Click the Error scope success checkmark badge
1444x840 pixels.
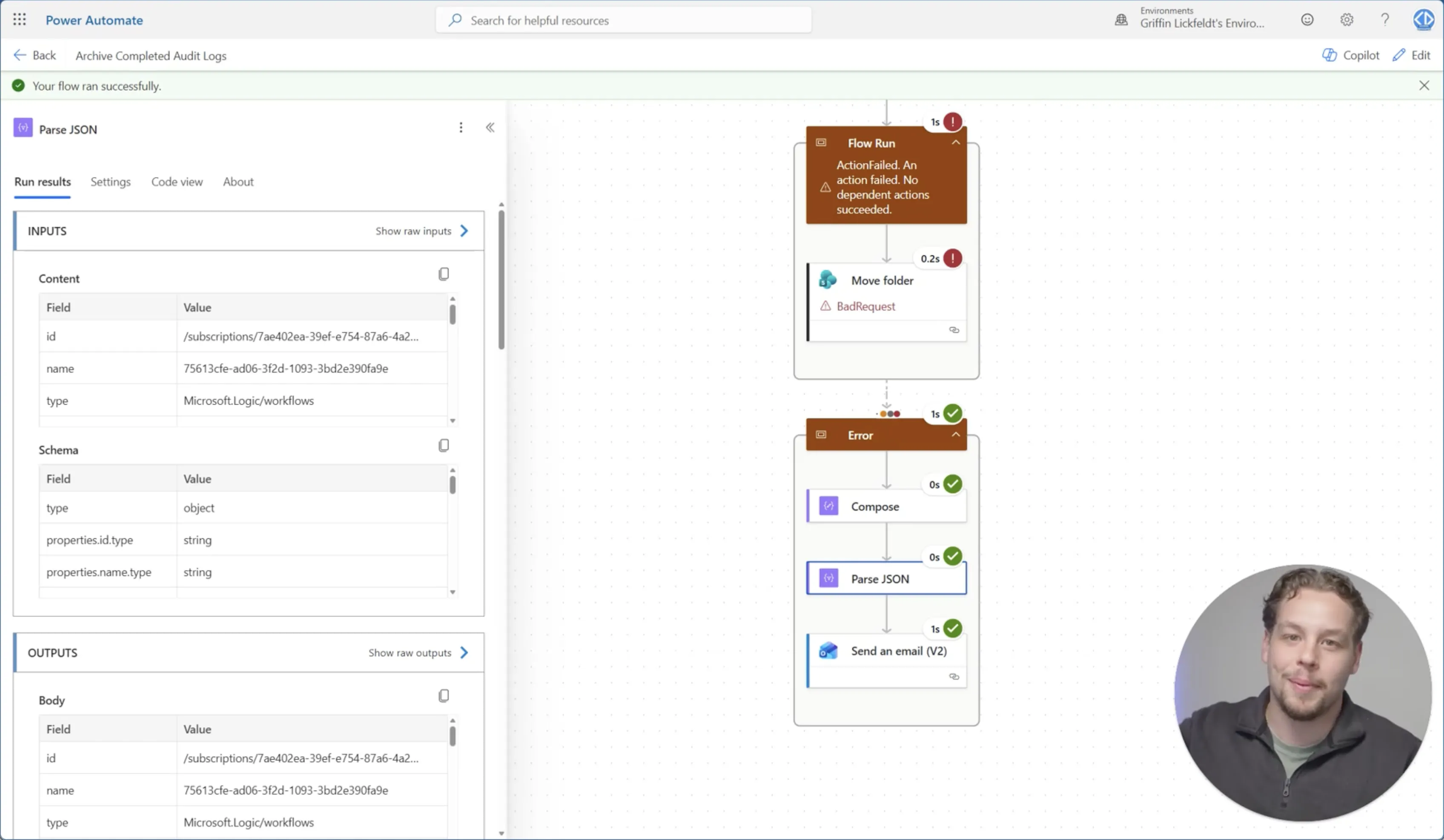(953, 414)
